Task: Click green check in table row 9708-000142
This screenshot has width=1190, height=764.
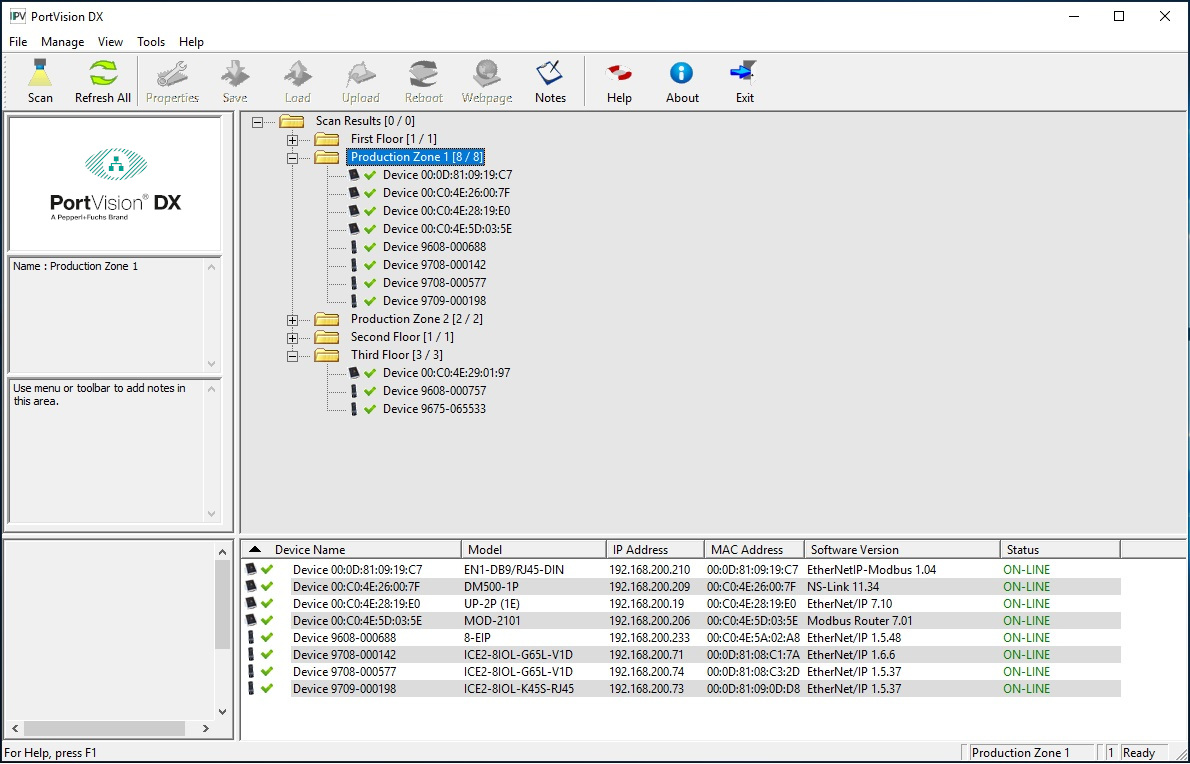Action: (x=267, y=655)
